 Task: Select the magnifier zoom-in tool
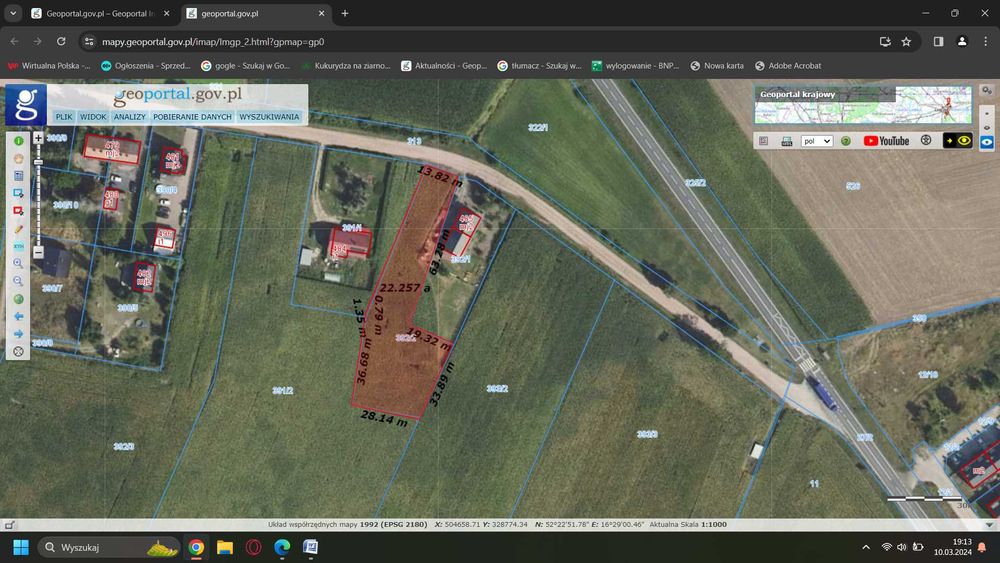(x=18, y=263)
